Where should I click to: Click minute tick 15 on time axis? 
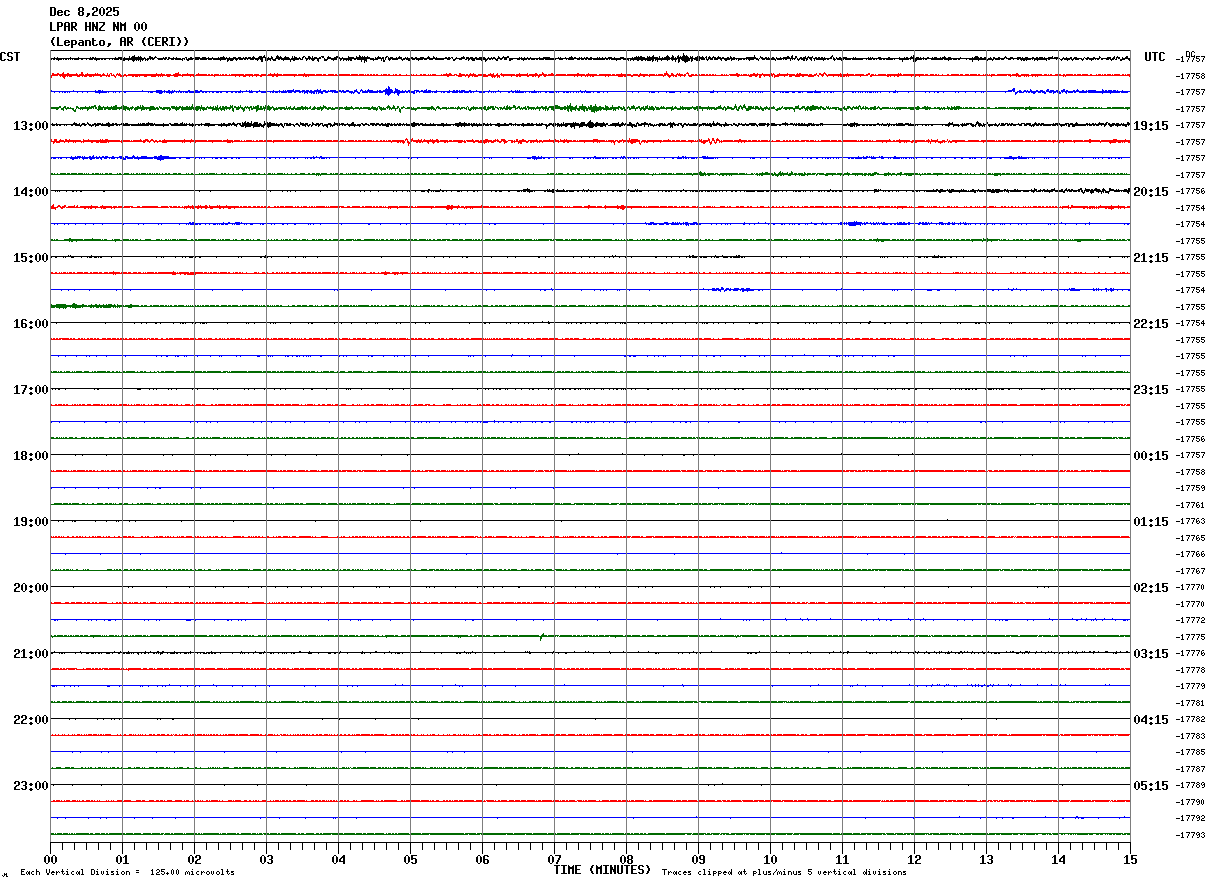[1130, 859]
